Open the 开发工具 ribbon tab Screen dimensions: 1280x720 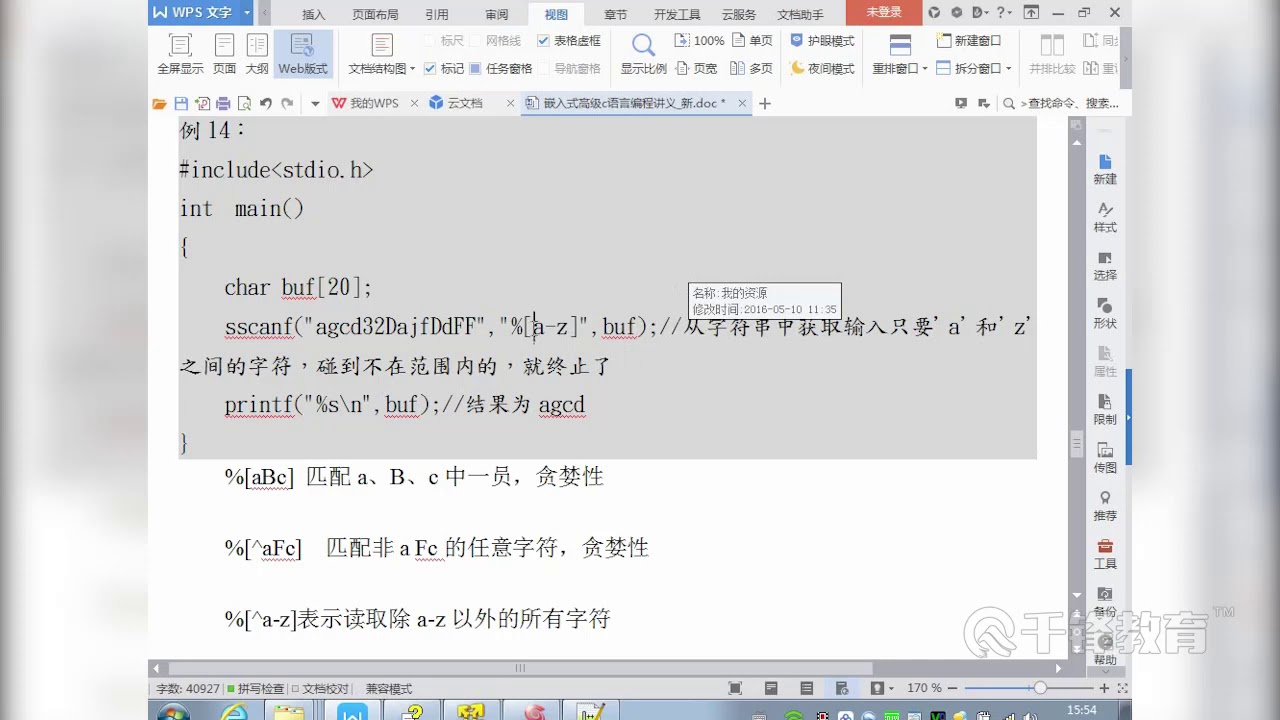click(677, 14)
